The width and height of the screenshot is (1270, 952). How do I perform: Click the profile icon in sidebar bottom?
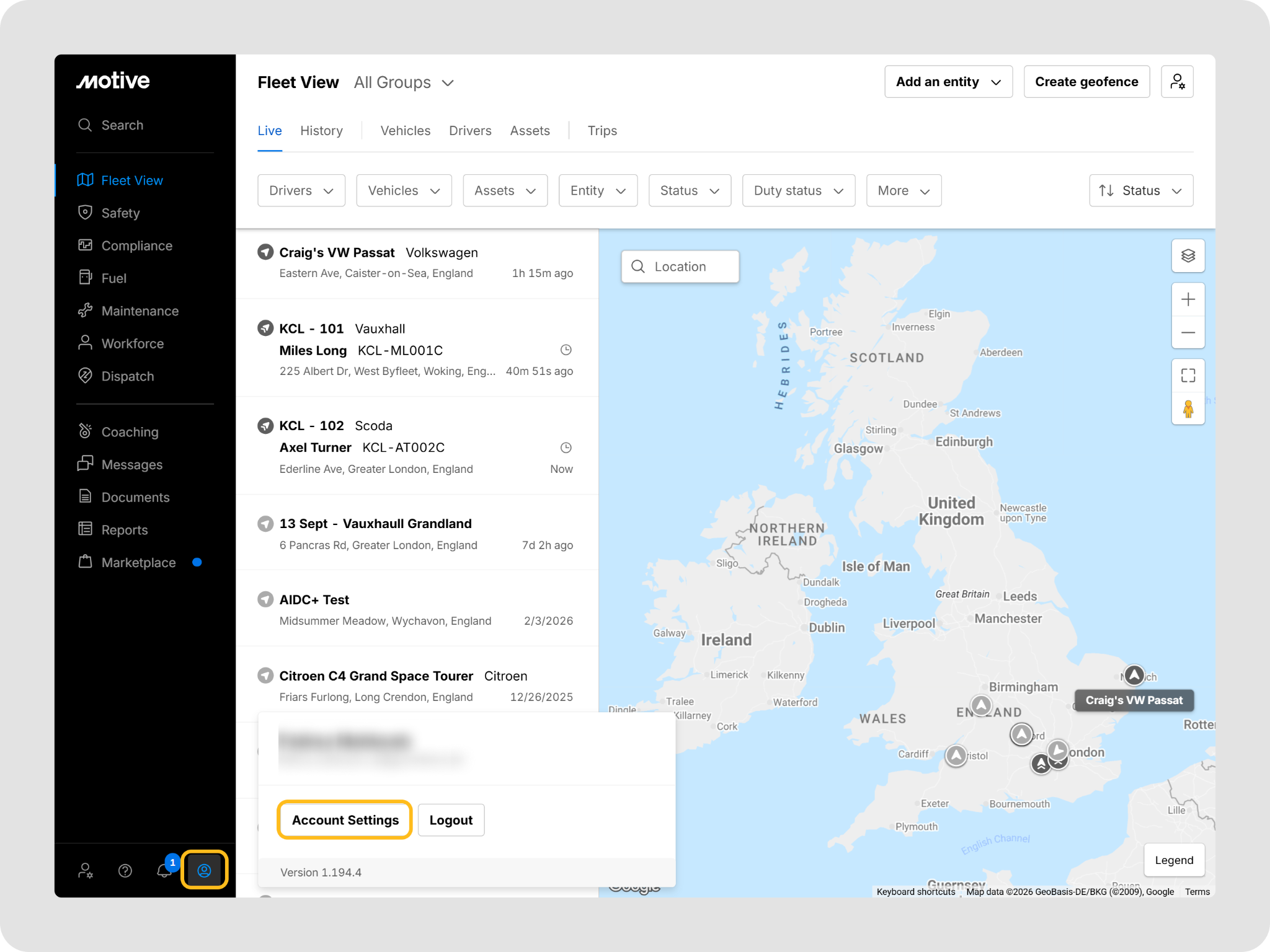pyautogui.click(x=204, y=870)
